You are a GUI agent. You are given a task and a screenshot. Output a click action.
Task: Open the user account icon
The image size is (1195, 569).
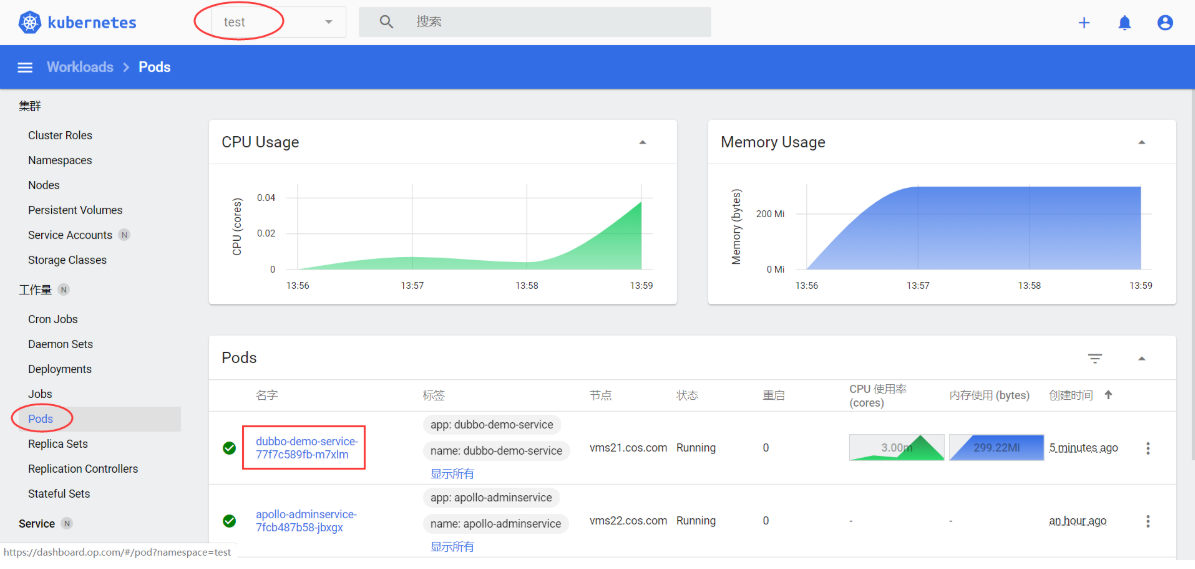click(x=1165, y=22)
